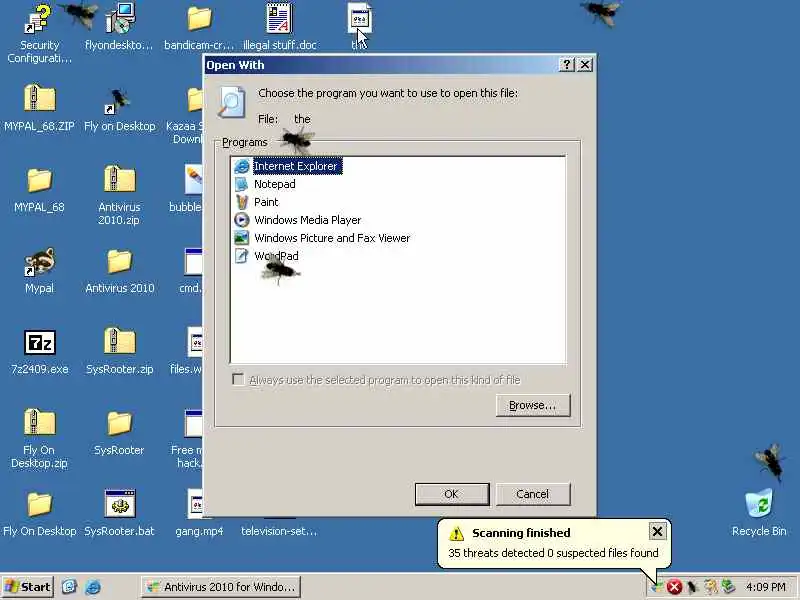The width and height of the screenshot is (800, 600).
Task: Select the Fly on Desktop shortcut
Action: pos(119,108)
